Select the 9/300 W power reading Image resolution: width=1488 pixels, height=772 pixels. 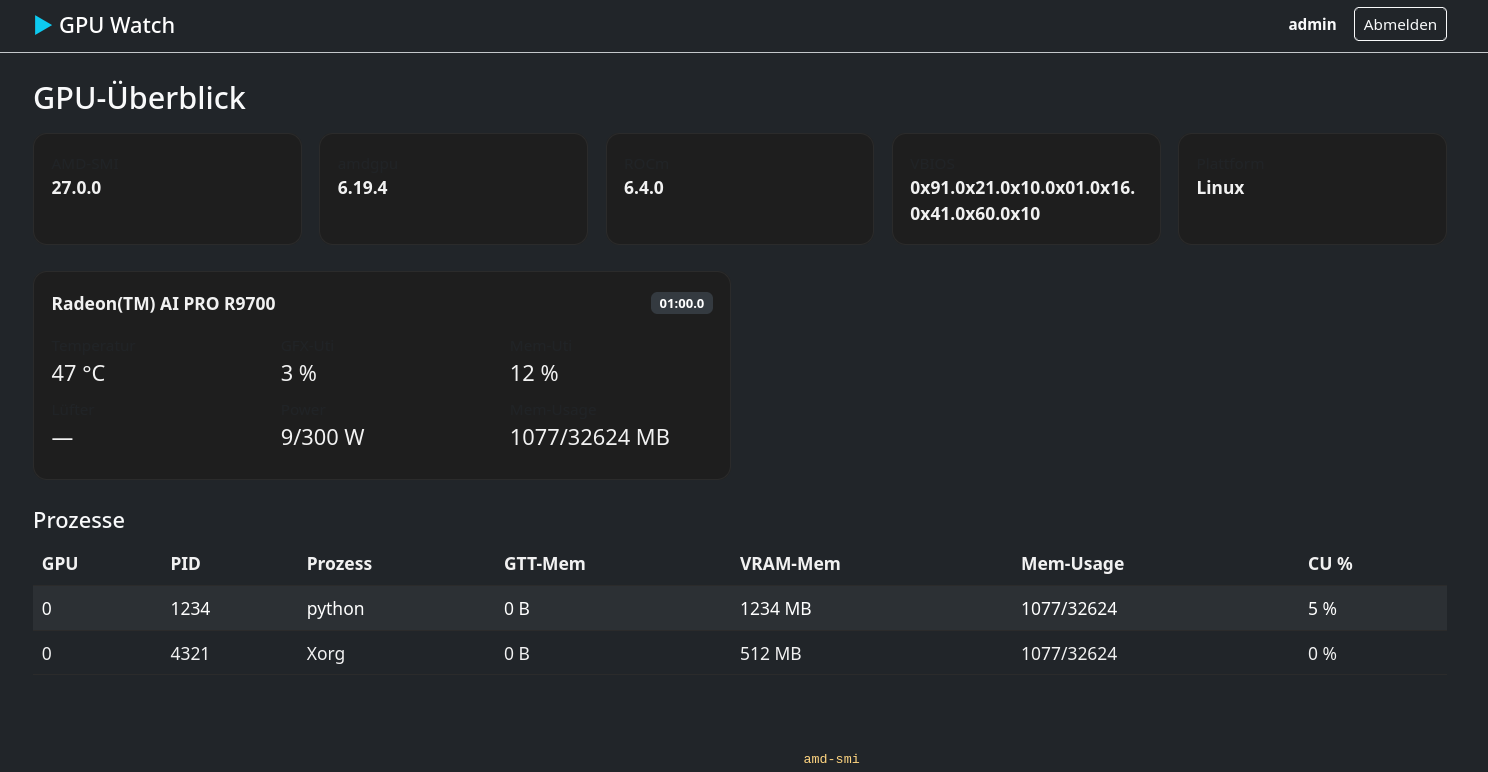(322, 437)
